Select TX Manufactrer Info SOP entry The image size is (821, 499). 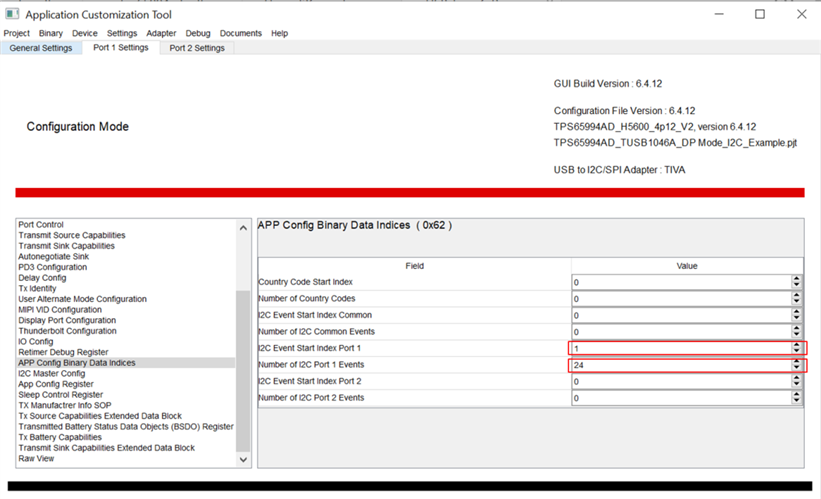click(x=65, y=405)
